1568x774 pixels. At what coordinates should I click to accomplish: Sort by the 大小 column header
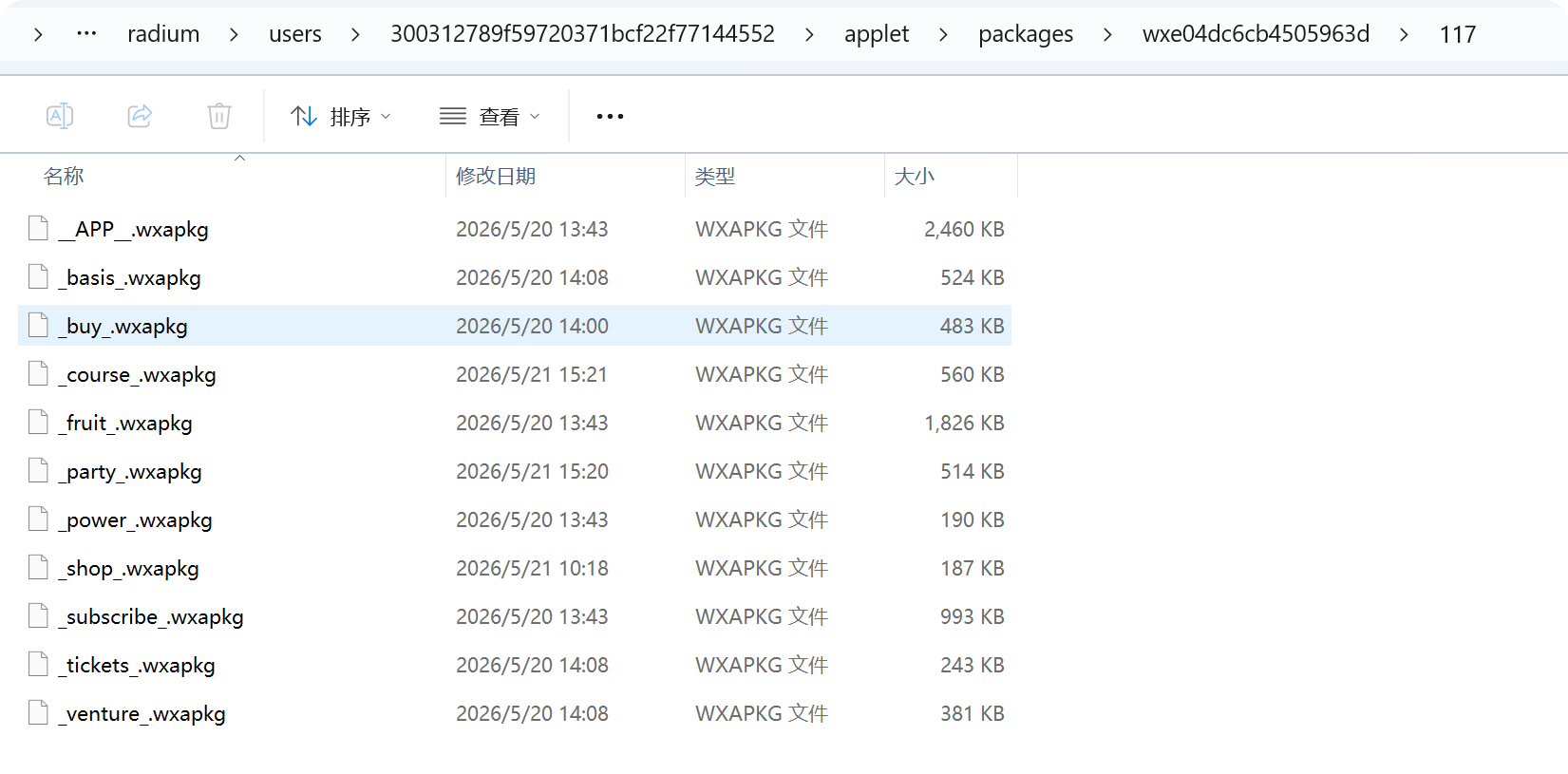(915, 176)
